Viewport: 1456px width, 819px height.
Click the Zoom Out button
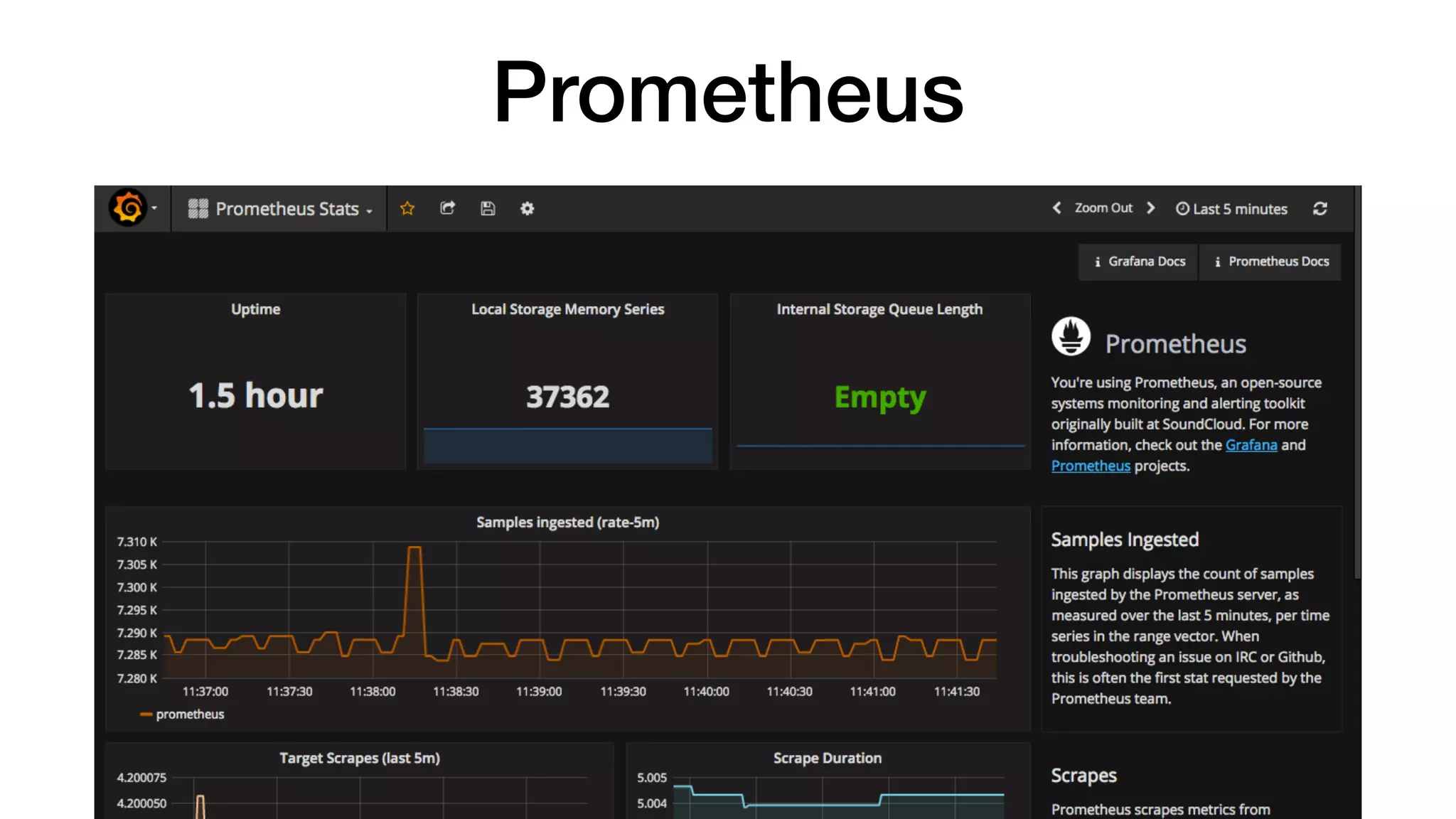[1103, 208]
